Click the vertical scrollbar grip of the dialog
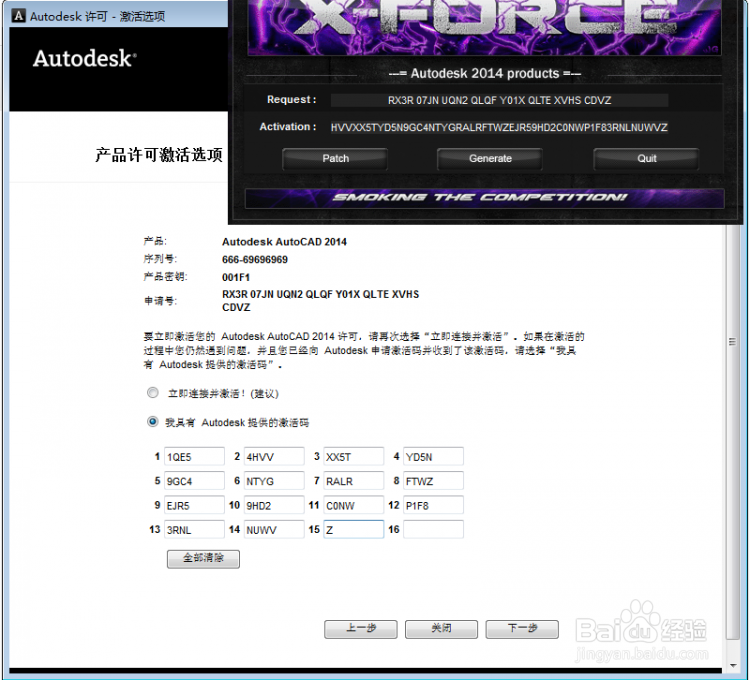The height and width of the screenshot is (680, 750). click(x=732, y=341)
